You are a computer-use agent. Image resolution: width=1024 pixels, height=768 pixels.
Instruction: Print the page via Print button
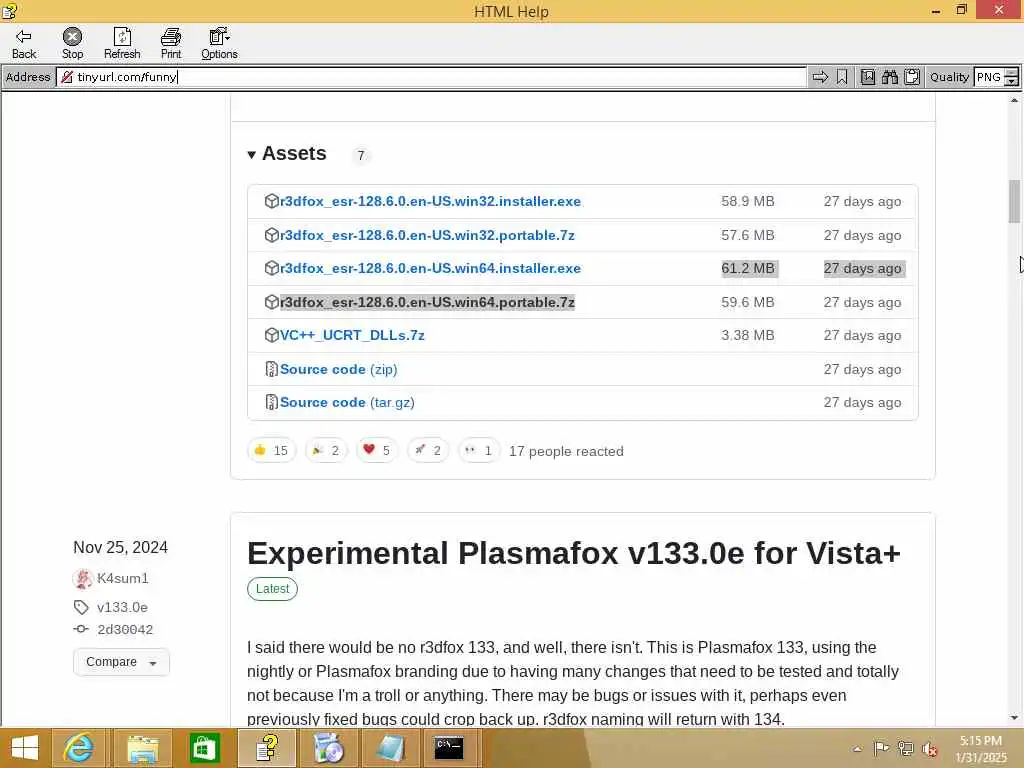click(171, 44)
